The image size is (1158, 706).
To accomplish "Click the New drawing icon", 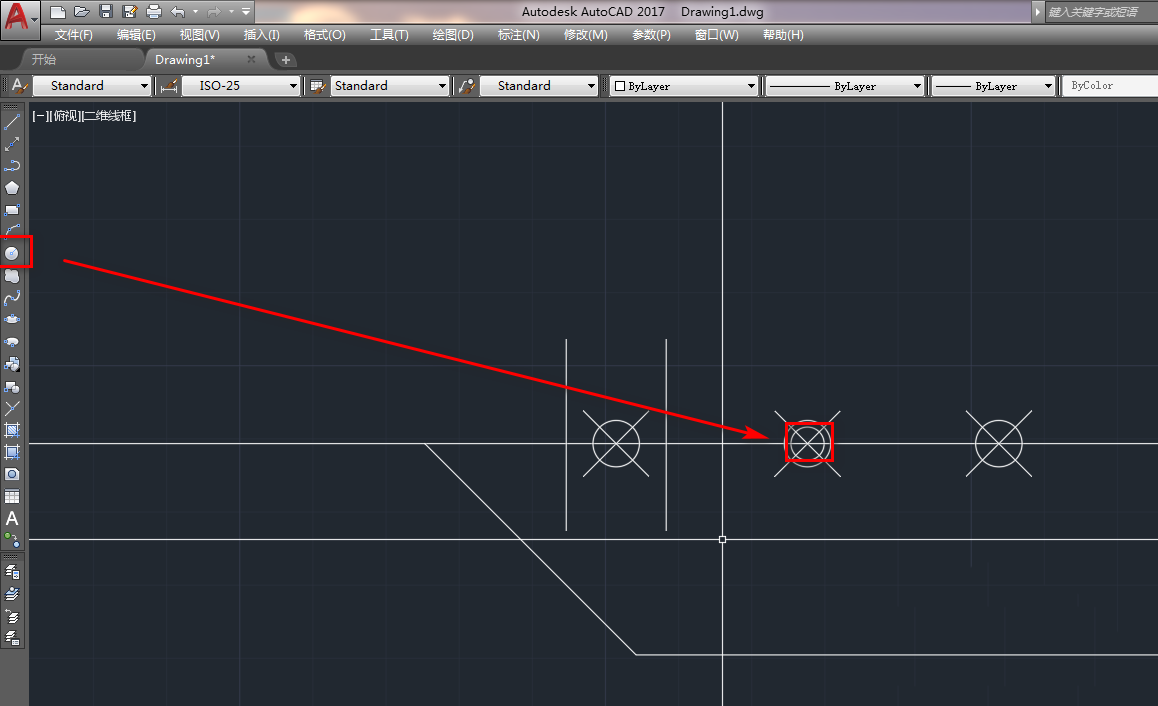I will click(58, 12).
